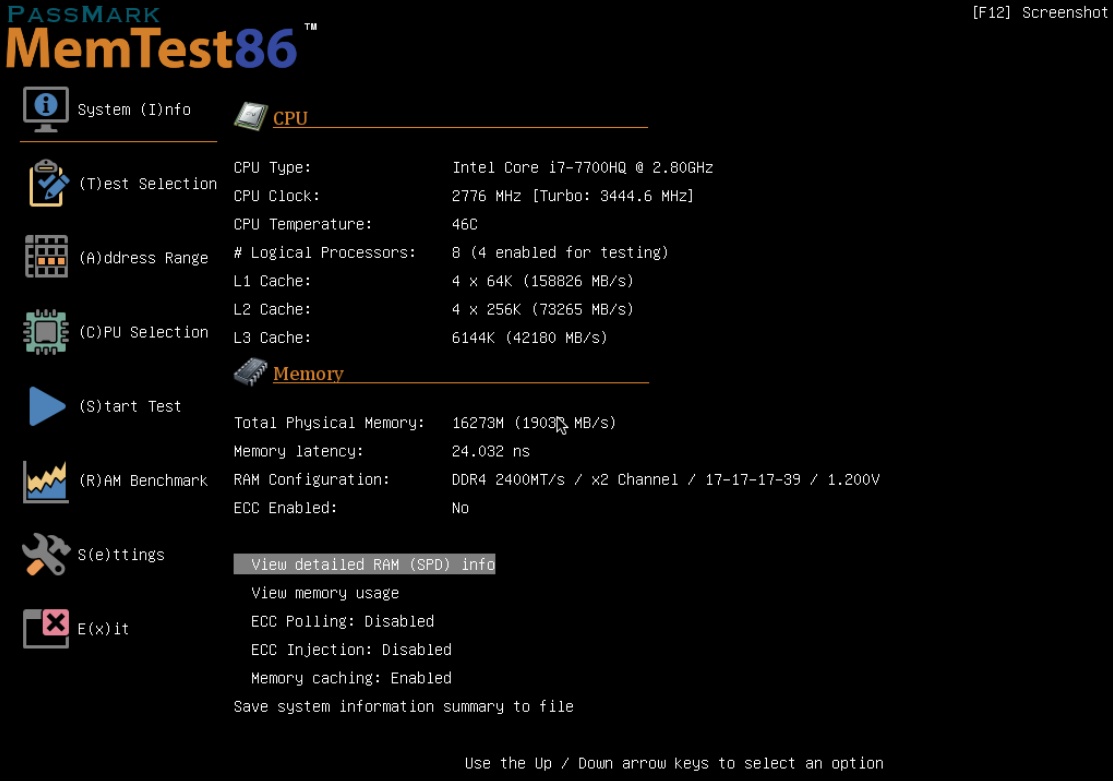Screen dimensions: 1113x781
Task: Click the RAM Configuration value DDR4 2400MT/s
Action: tap(665, 480)
